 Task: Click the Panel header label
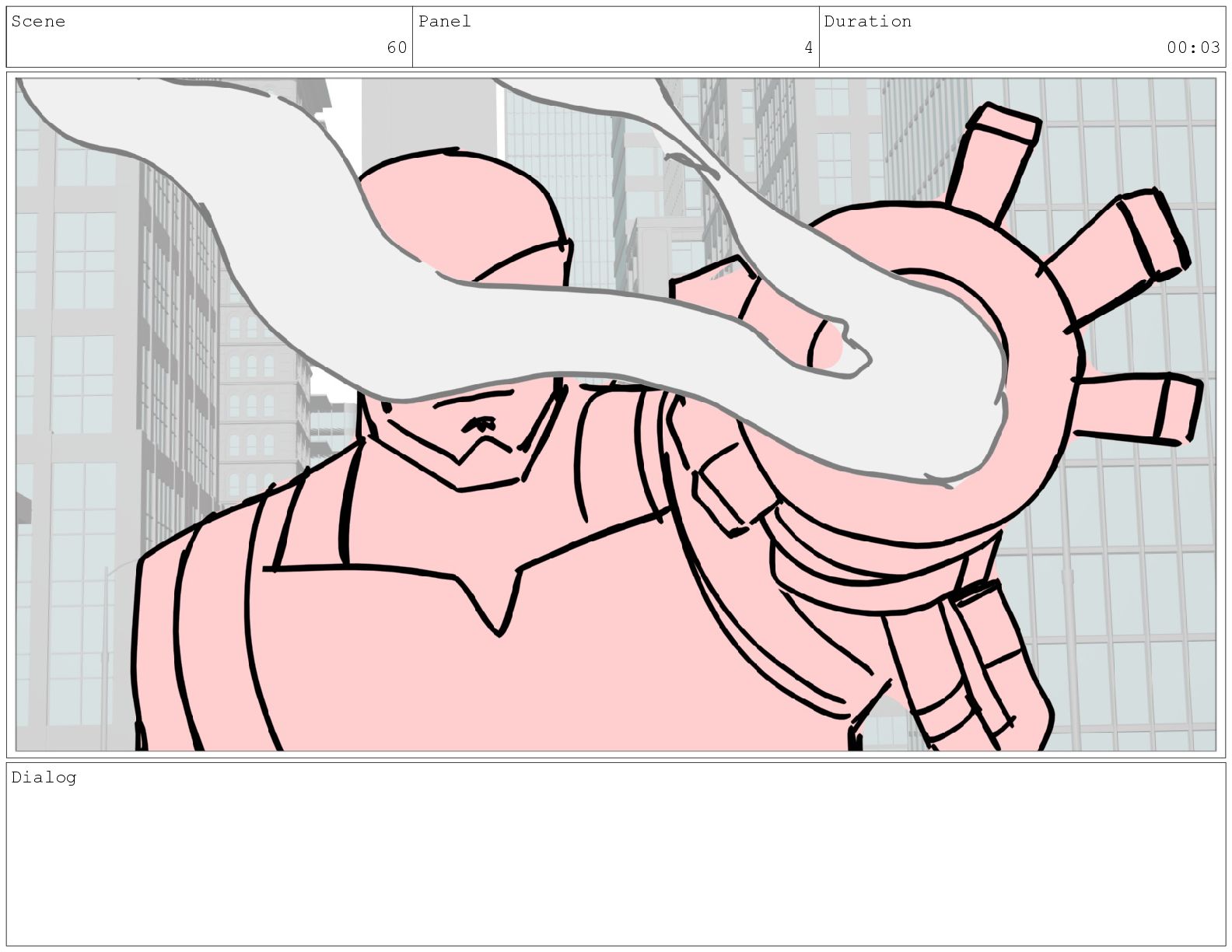tap(444, 22)
